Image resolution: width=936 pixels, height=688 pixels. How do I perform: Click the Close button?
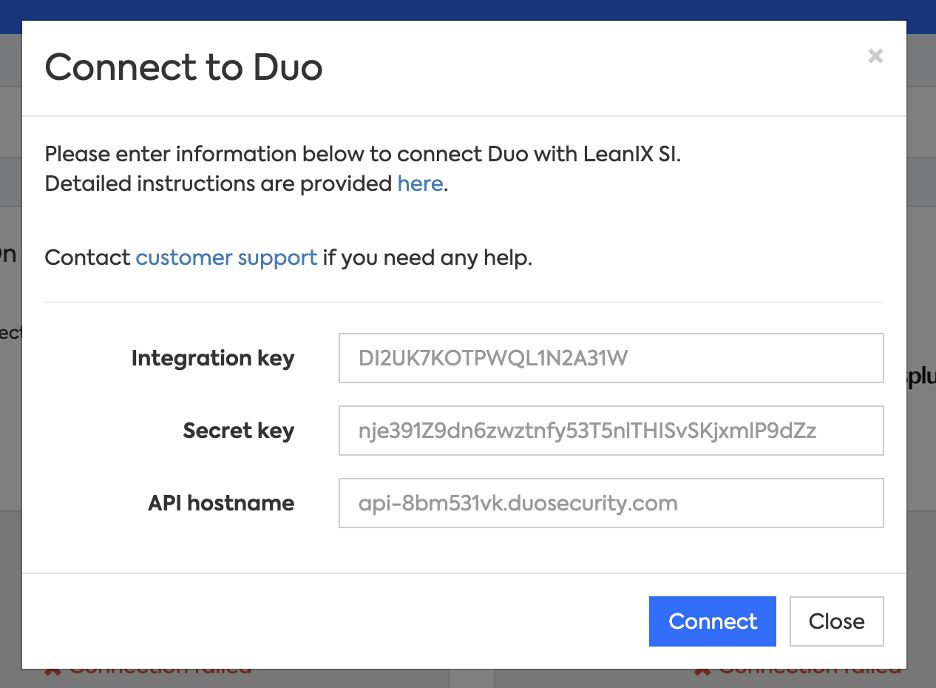tap(836, 621)
